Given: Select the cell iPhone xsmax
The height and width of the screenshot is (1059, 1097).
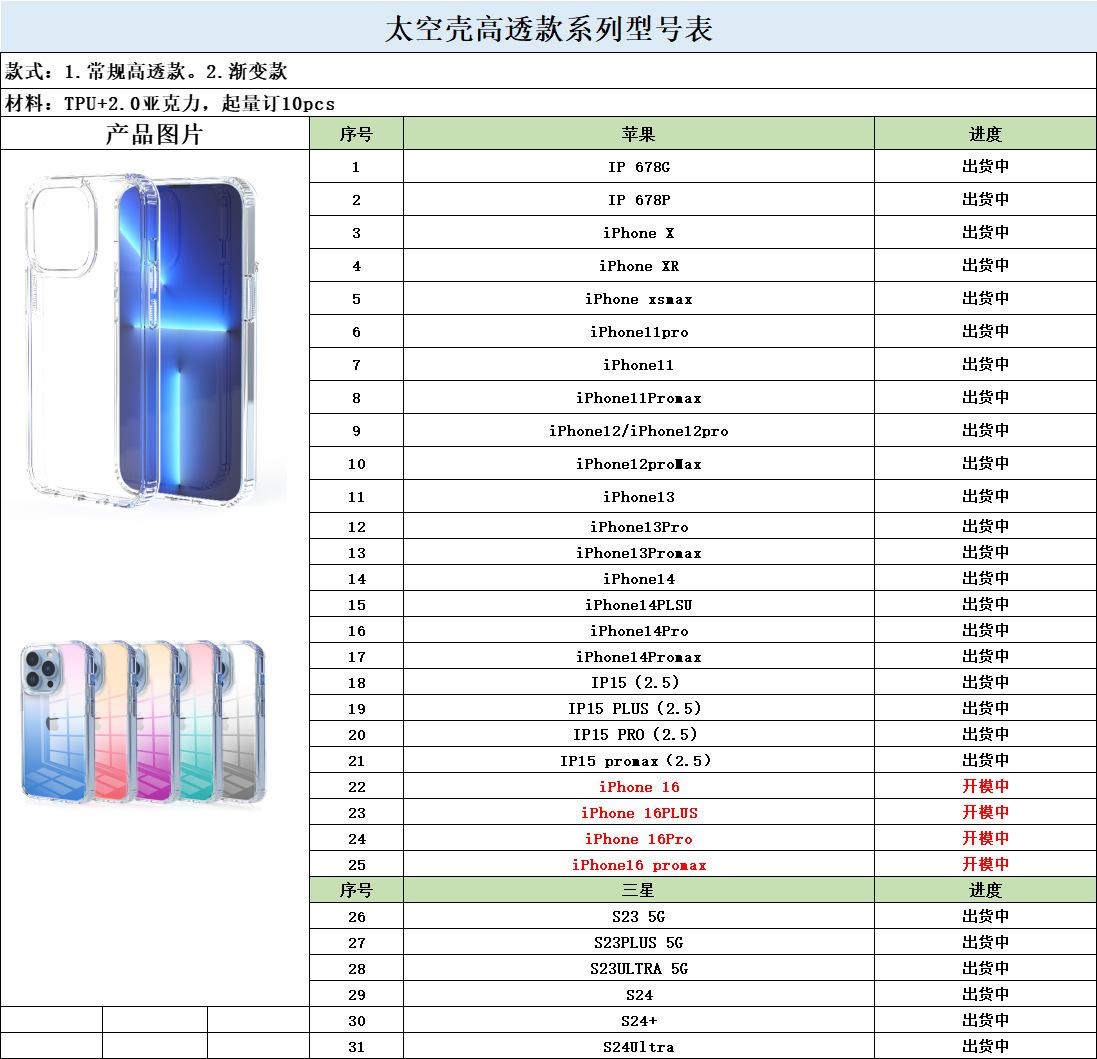Looking at the screenshot, I should (639, 299).
